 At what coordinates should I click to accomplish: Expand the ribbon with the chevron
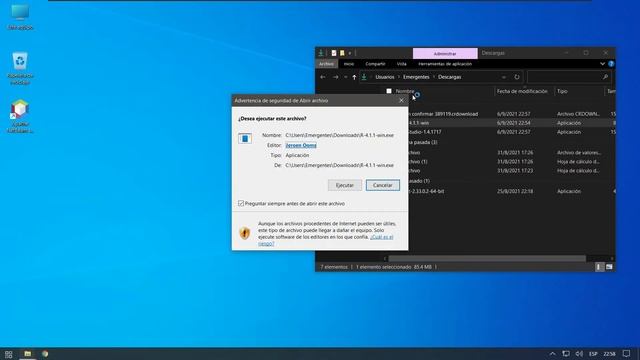pyautogui.click(x=602, y=64)
